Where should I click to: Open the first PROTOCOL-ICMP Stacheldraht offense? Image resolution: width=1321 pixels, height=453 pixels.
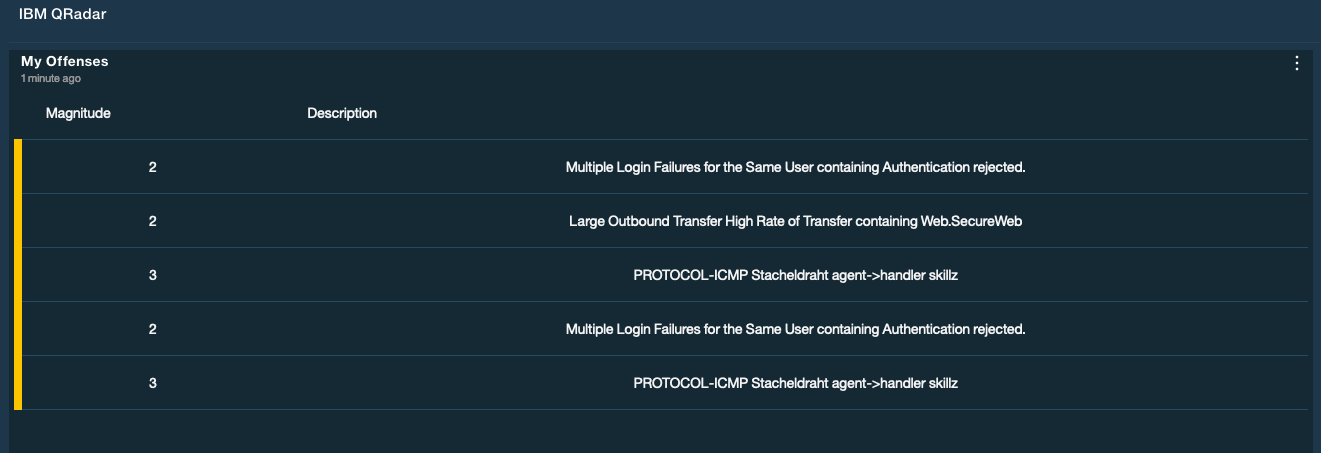pos(795,275)
